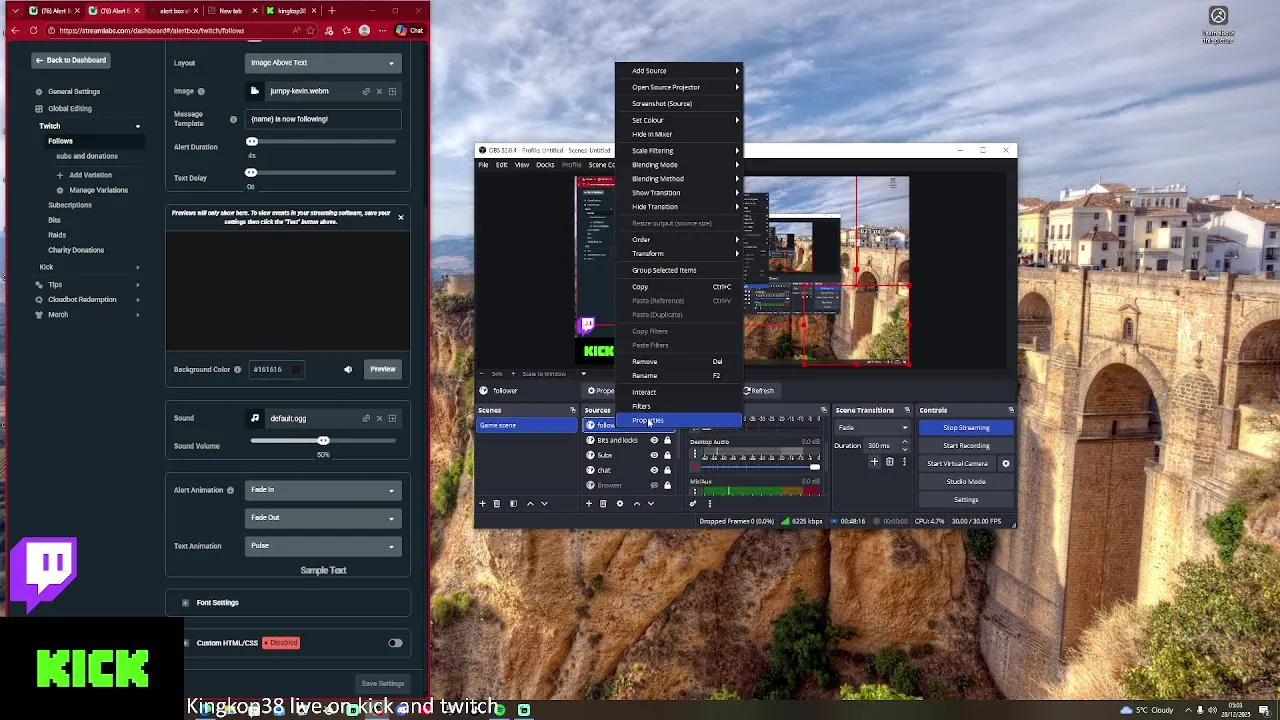Move source down in Sources list

coord(651,503)
